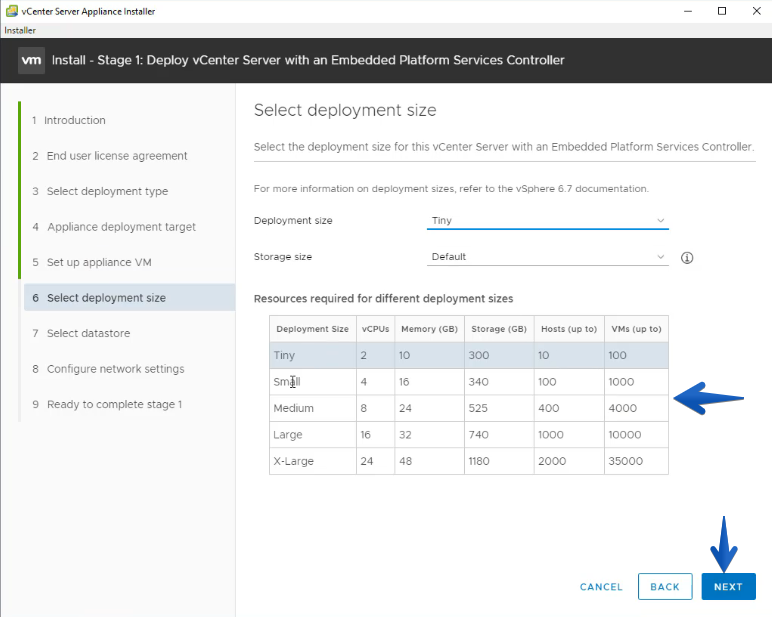Click the 48 memory cell for X-Large

(x=429, y=461)
